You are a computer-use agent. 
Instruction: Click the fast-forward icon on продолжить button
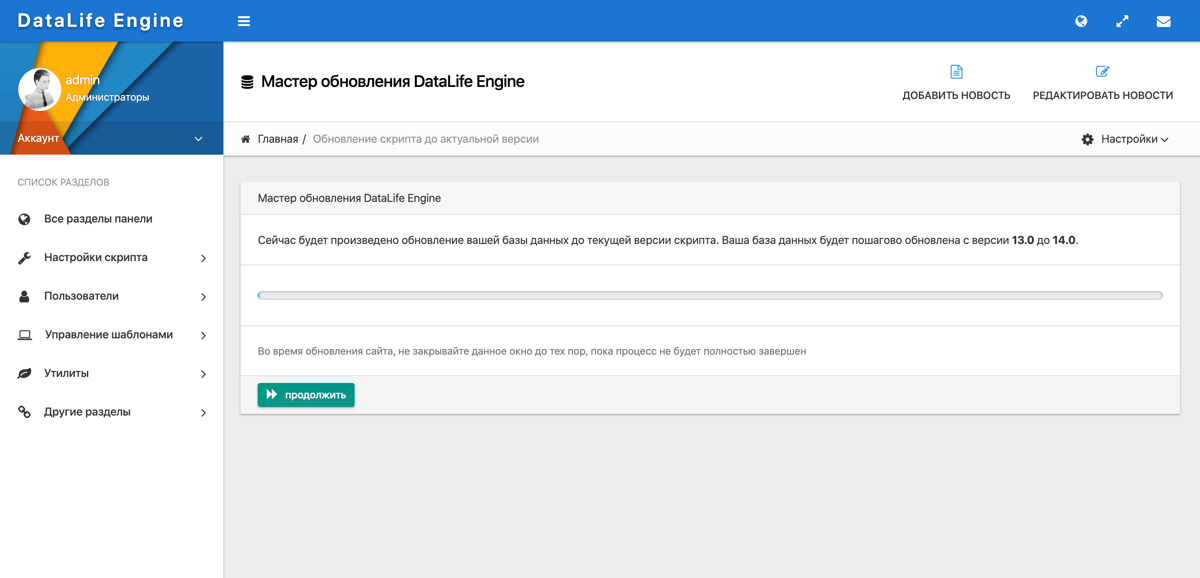click(x=272, y=395)
